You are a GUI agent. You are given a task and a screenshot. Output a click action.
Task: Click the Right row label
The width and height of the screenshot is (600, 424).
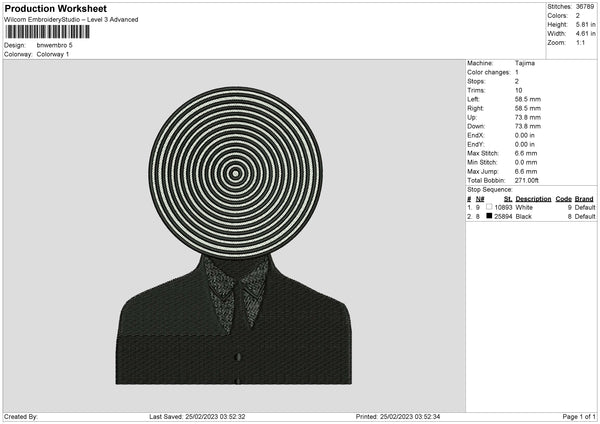(x=474, y=108)
